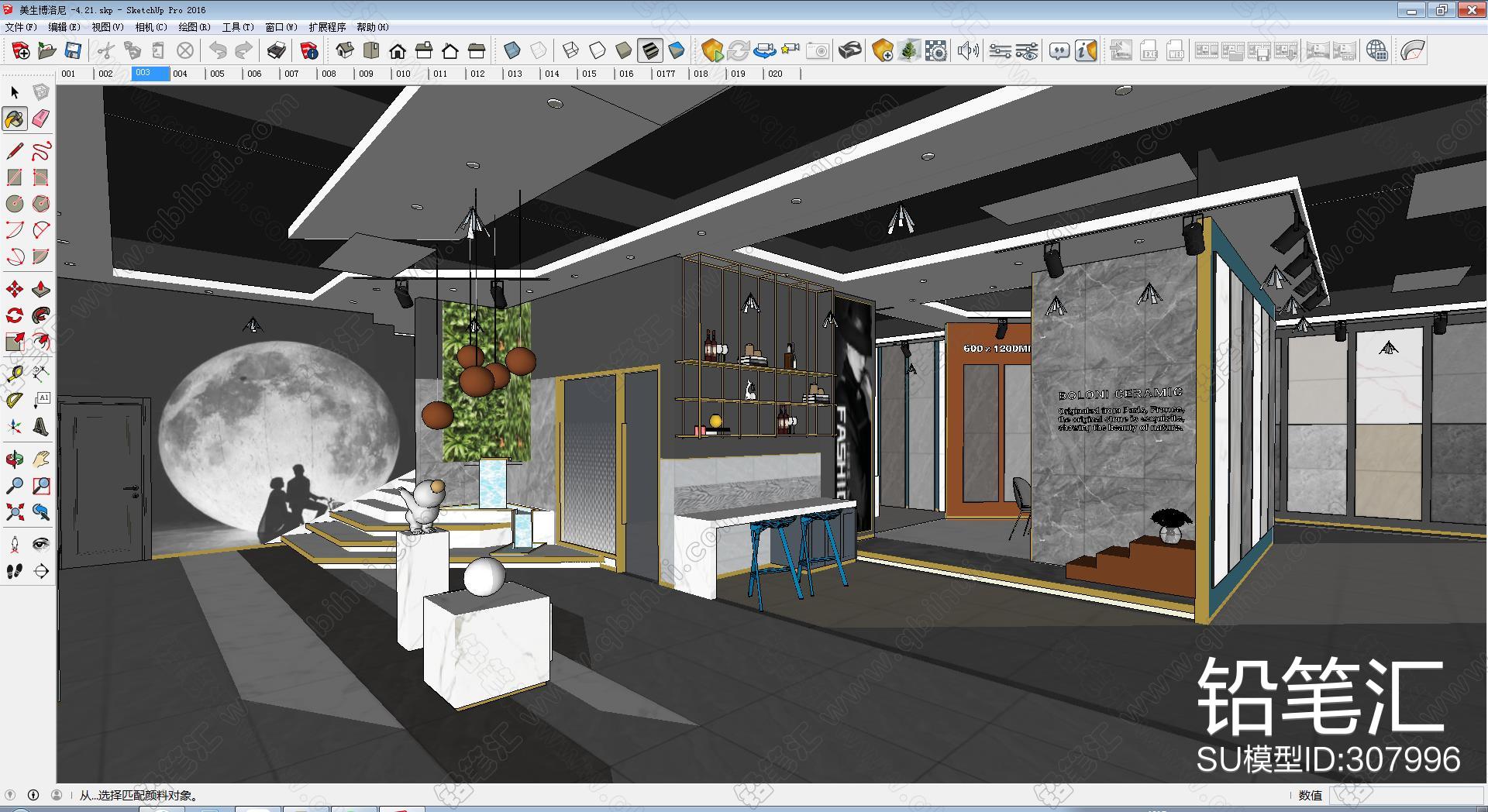
Task: Undo the last action
Action: point(219,51)
